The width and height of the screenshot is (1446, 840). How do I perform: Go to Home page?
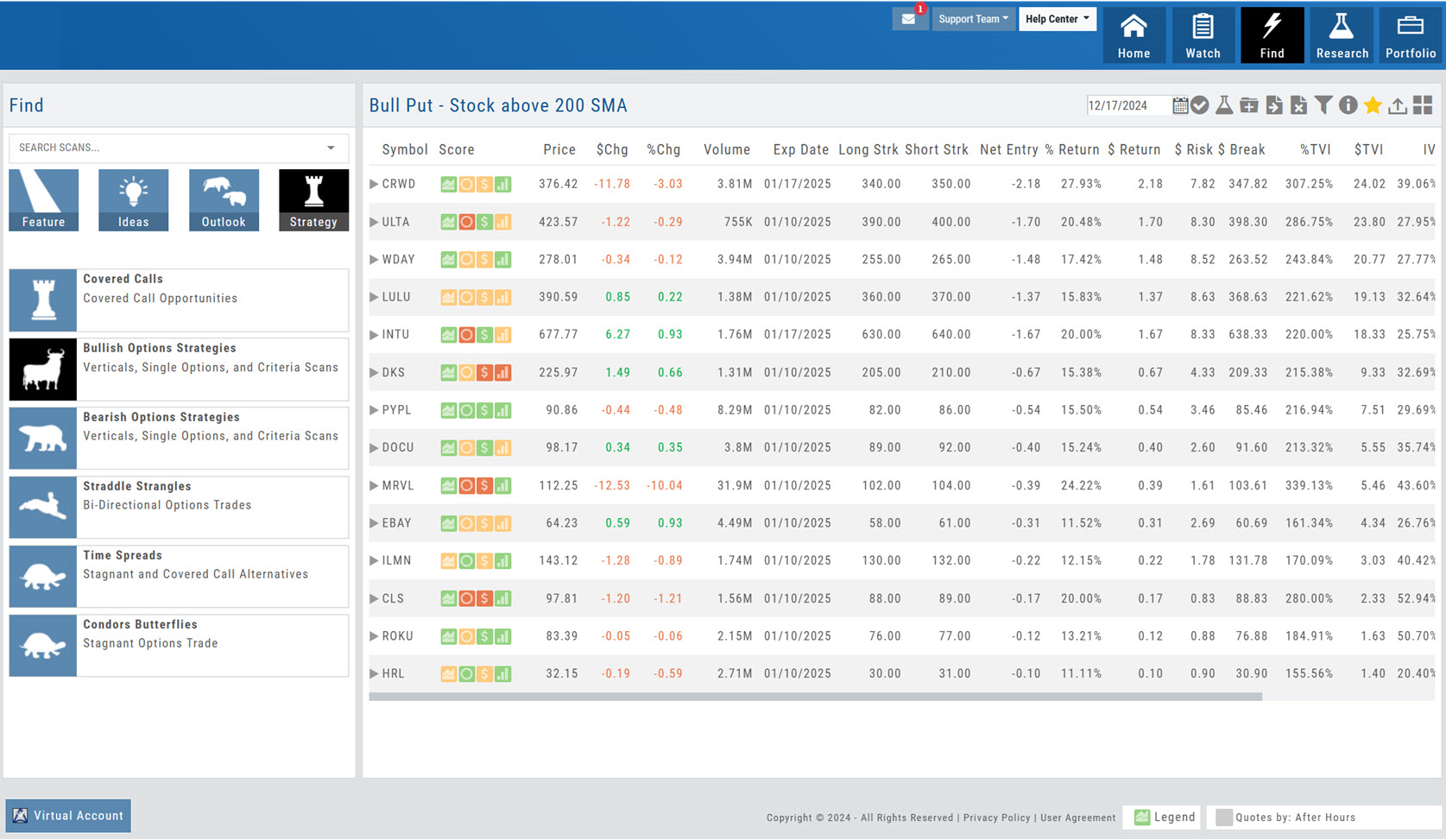[1133, 35]
